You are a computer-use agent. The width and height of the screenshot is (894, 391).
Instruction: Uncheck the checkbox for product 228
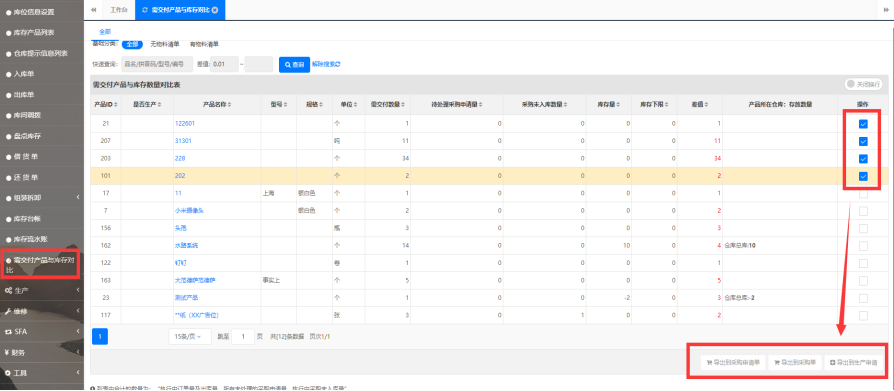click(x=863, y=158)
